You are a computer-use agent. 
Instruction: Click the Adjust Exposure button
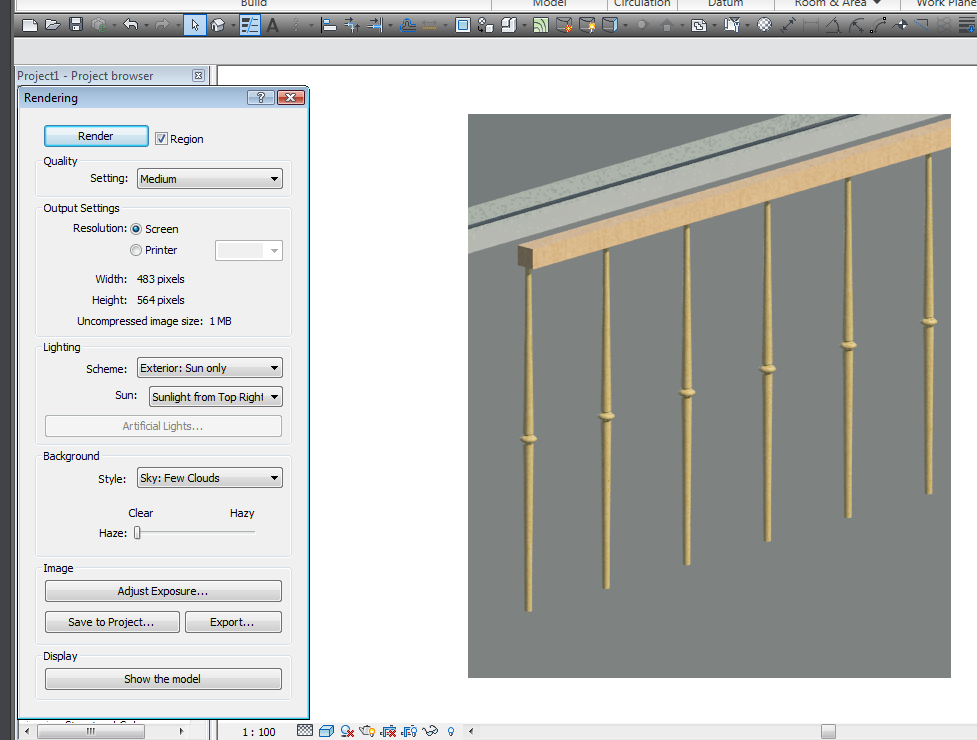click(x=163, y=591)
